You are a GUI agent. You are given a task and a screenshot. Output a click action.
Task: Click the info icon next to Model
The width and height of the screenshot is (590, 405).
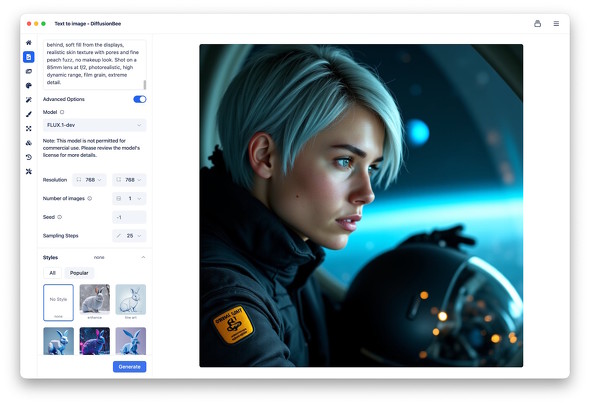[62, 112]
